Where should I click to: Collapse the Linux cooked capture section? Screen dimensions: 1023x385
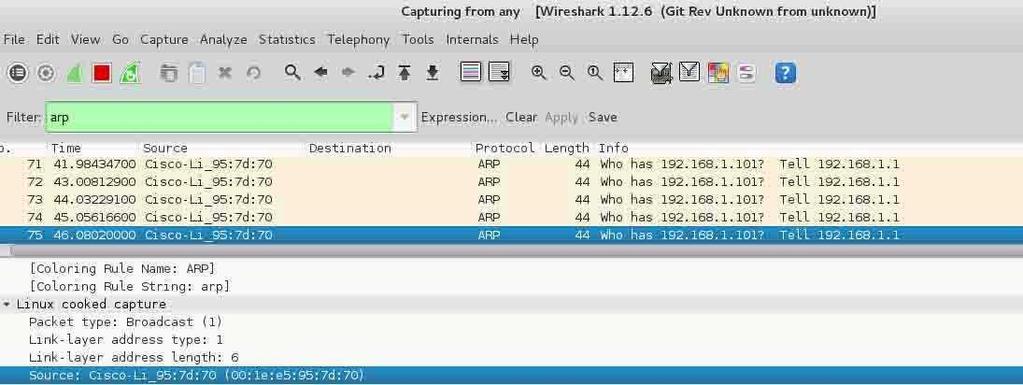[7, 305]
